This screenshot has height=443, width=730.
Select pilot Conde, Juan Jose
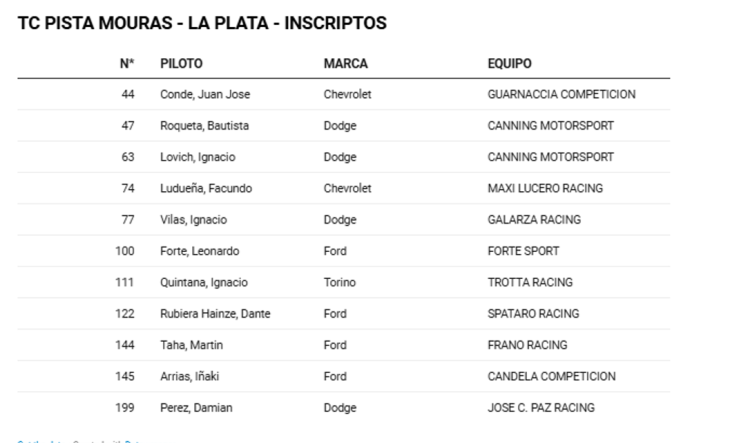click(205, 94)
